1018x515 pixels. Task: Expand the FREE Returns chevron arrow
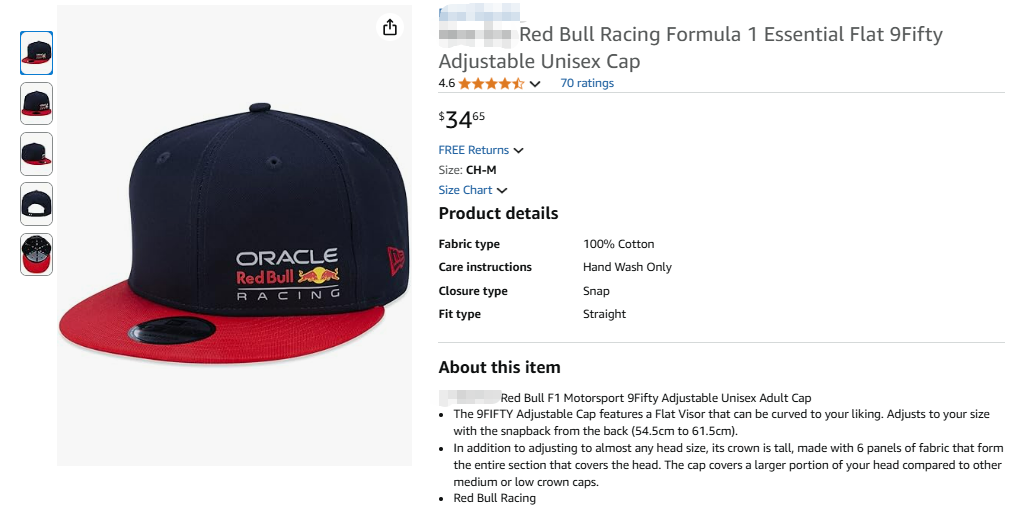click(518, 151)
